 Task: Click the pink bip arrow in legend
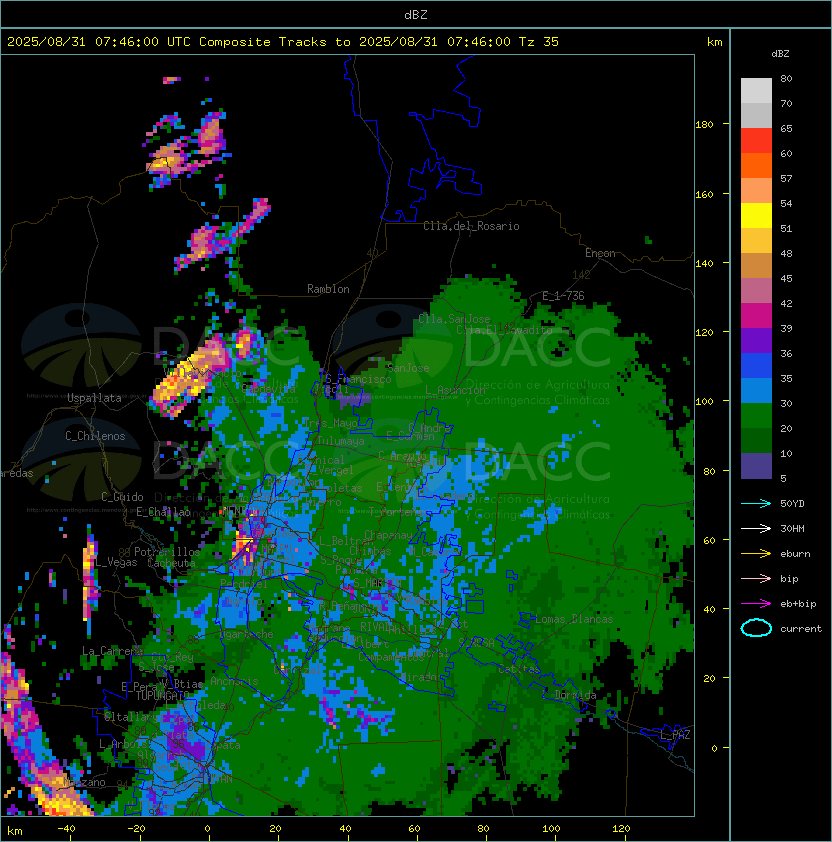click(x=756, y=578)
